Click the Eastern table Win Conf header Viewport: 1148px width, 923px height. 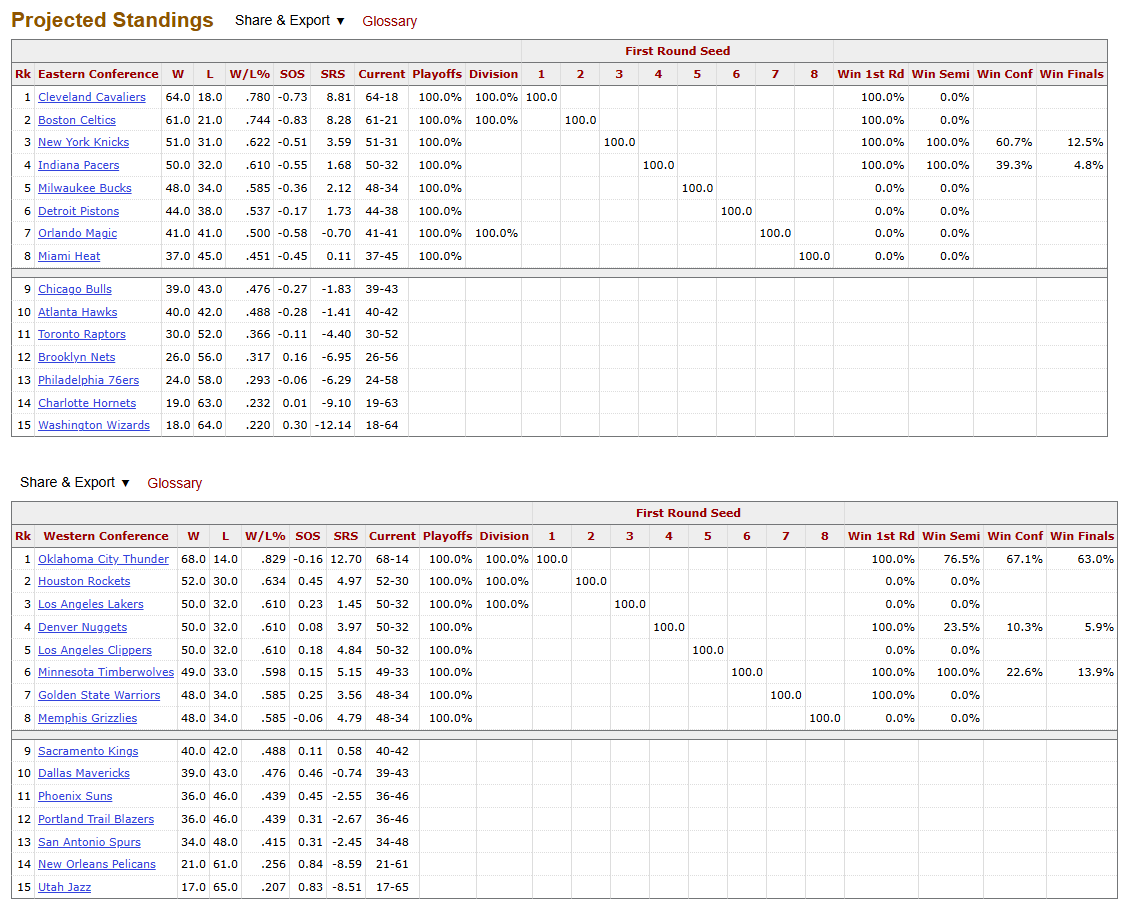coord(1004,74)
